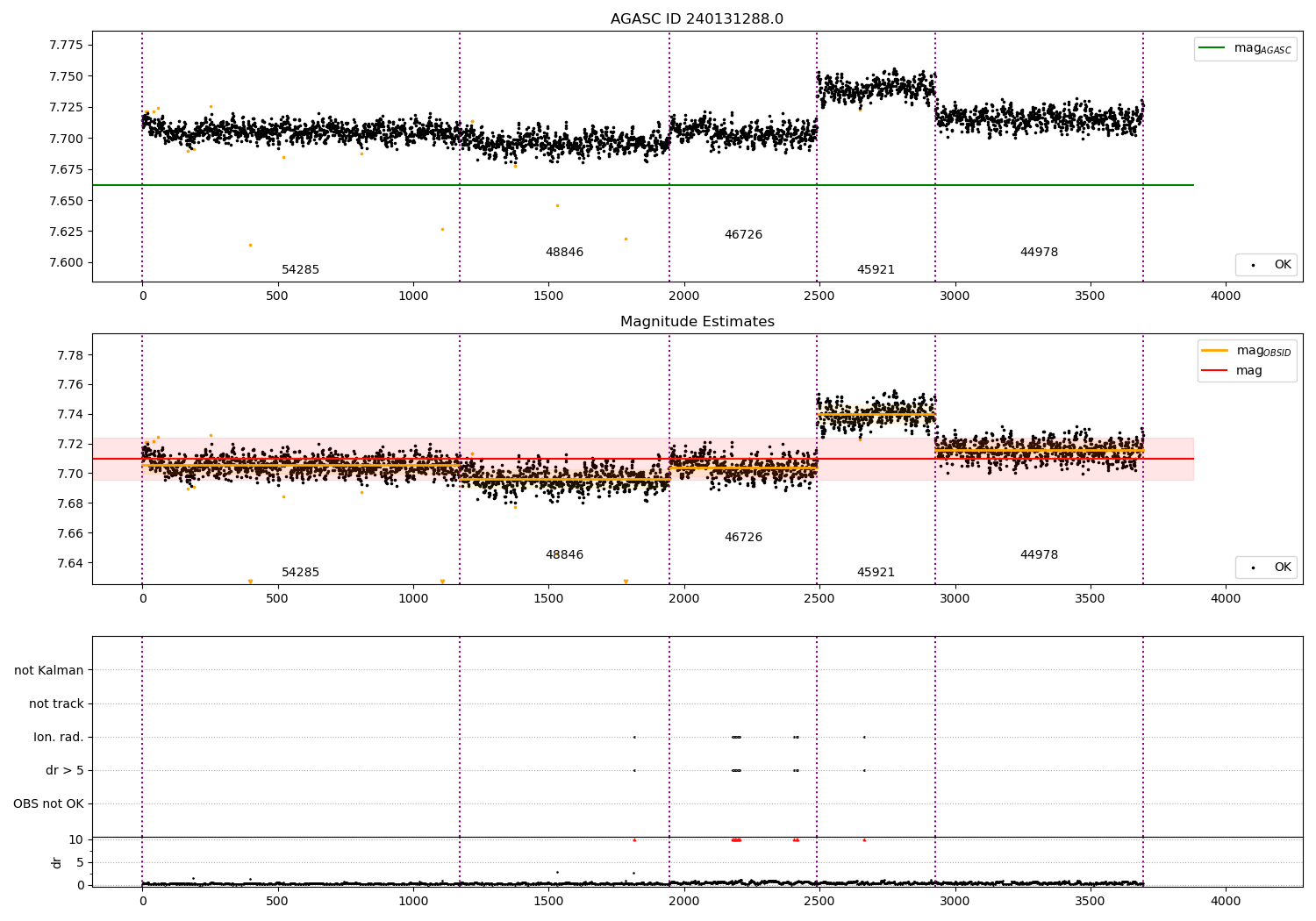Screen dimensions: 1316x921
Task: Click obsid label 48846 in the top plot
Action: (564, 252)
